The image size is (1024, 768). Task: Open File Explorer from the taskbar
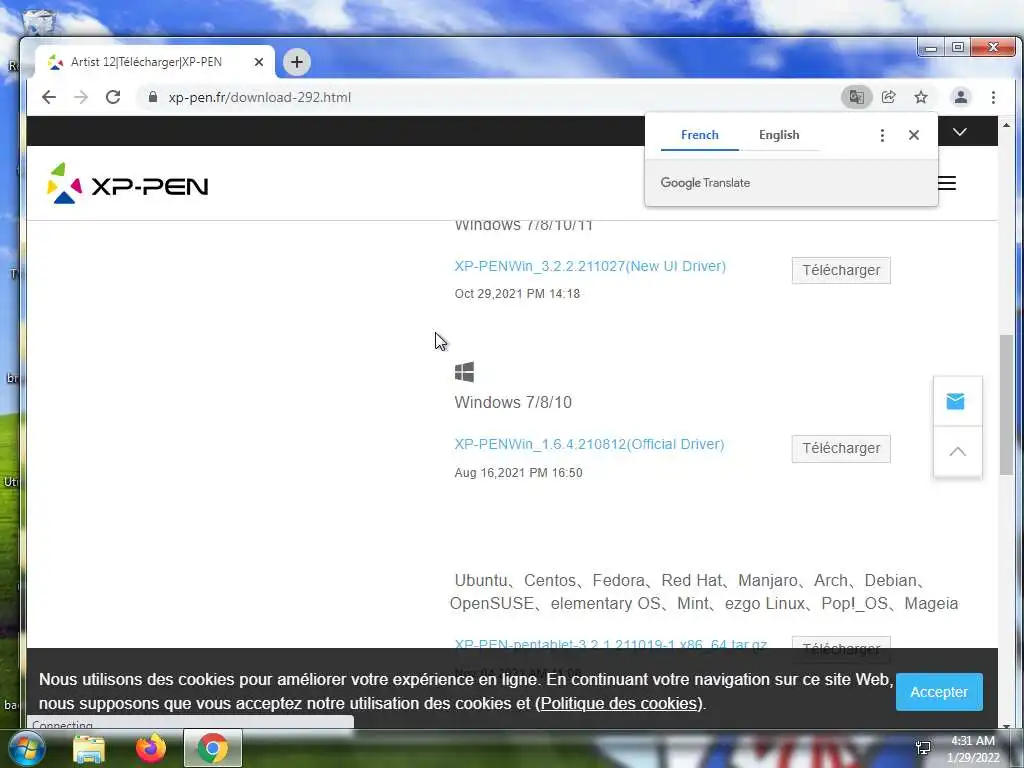(x=89, y=748)
